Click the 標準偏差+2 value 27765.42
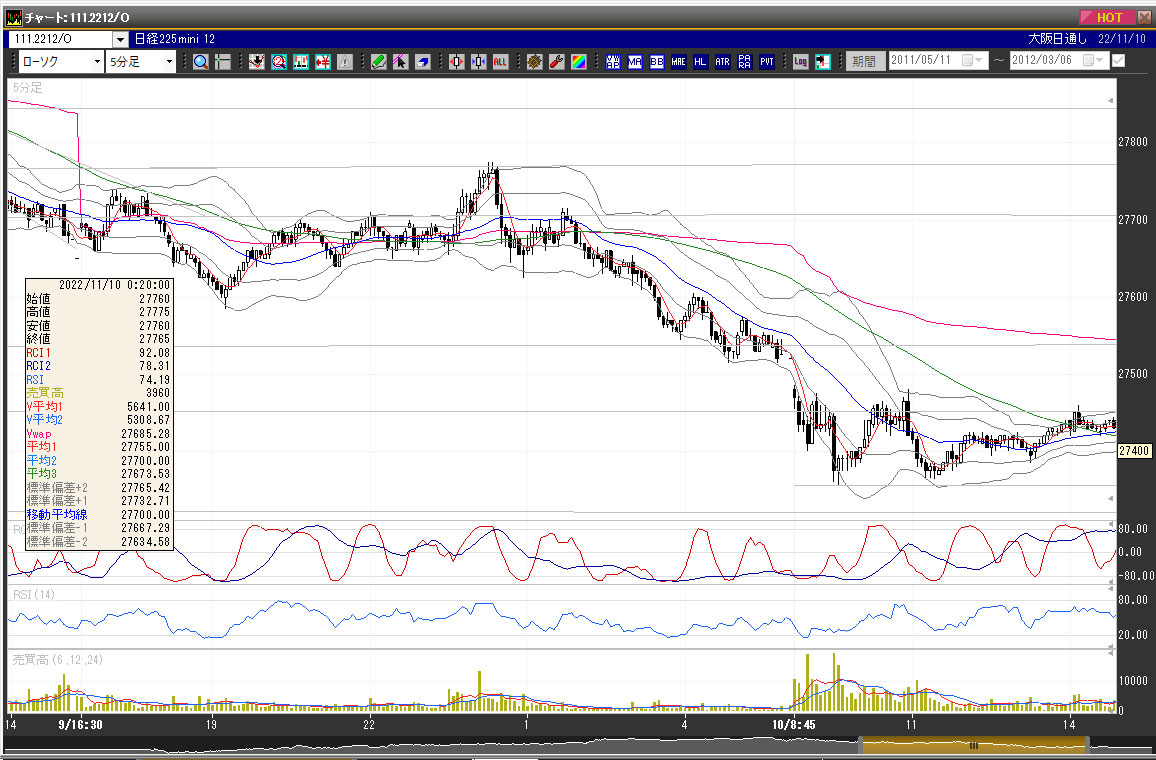The height and width of the screenshot is (760, 1156). (145, 487)
